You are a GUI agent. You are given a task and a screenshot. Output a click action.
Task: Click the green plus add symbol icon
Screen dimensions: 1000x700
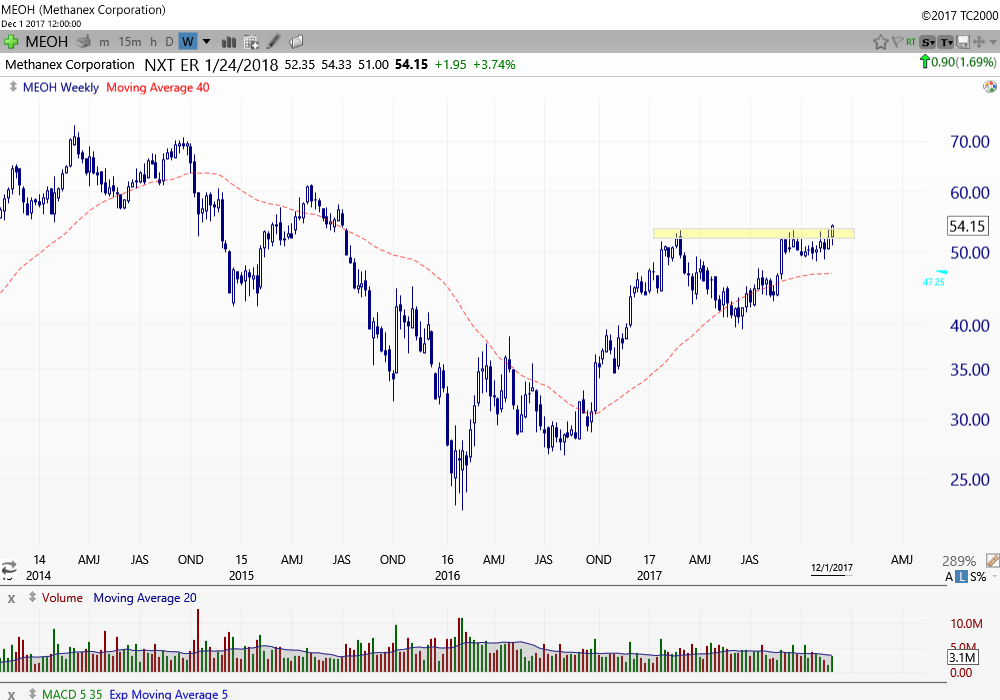point(11,42)
